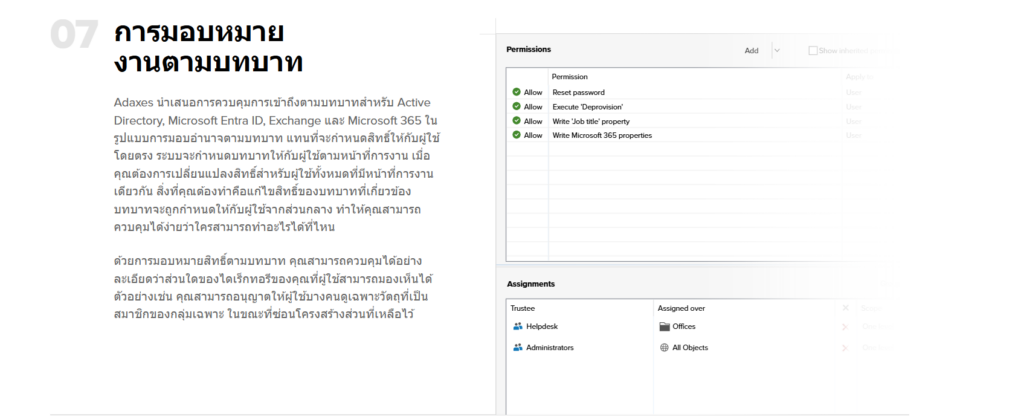Click the All Objects globe icon
Screen dimensions: 1024x416
pos(664,347)
